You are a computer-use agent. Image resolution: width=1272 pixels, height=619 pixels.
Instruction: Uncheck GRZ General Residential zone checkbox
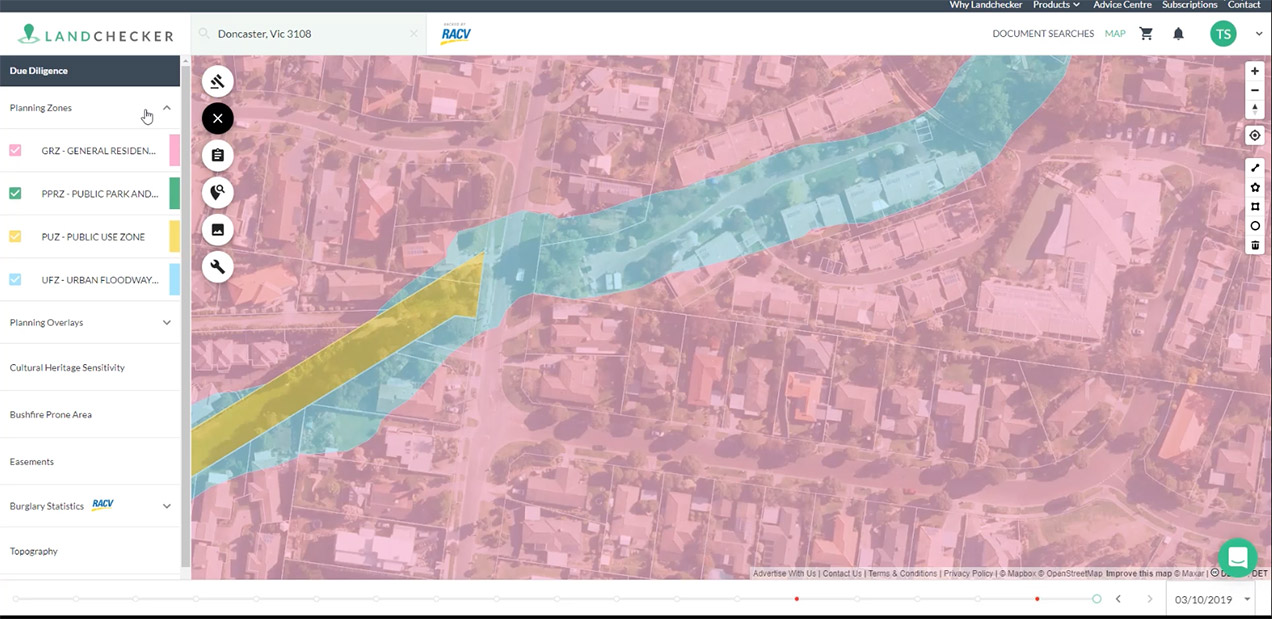point(15,151)
